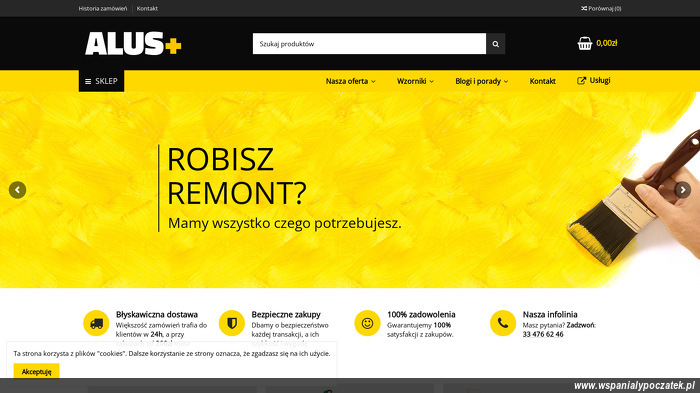700x393 pixels.
Task: Click the delivery truck icon
Action: point(96,323)
